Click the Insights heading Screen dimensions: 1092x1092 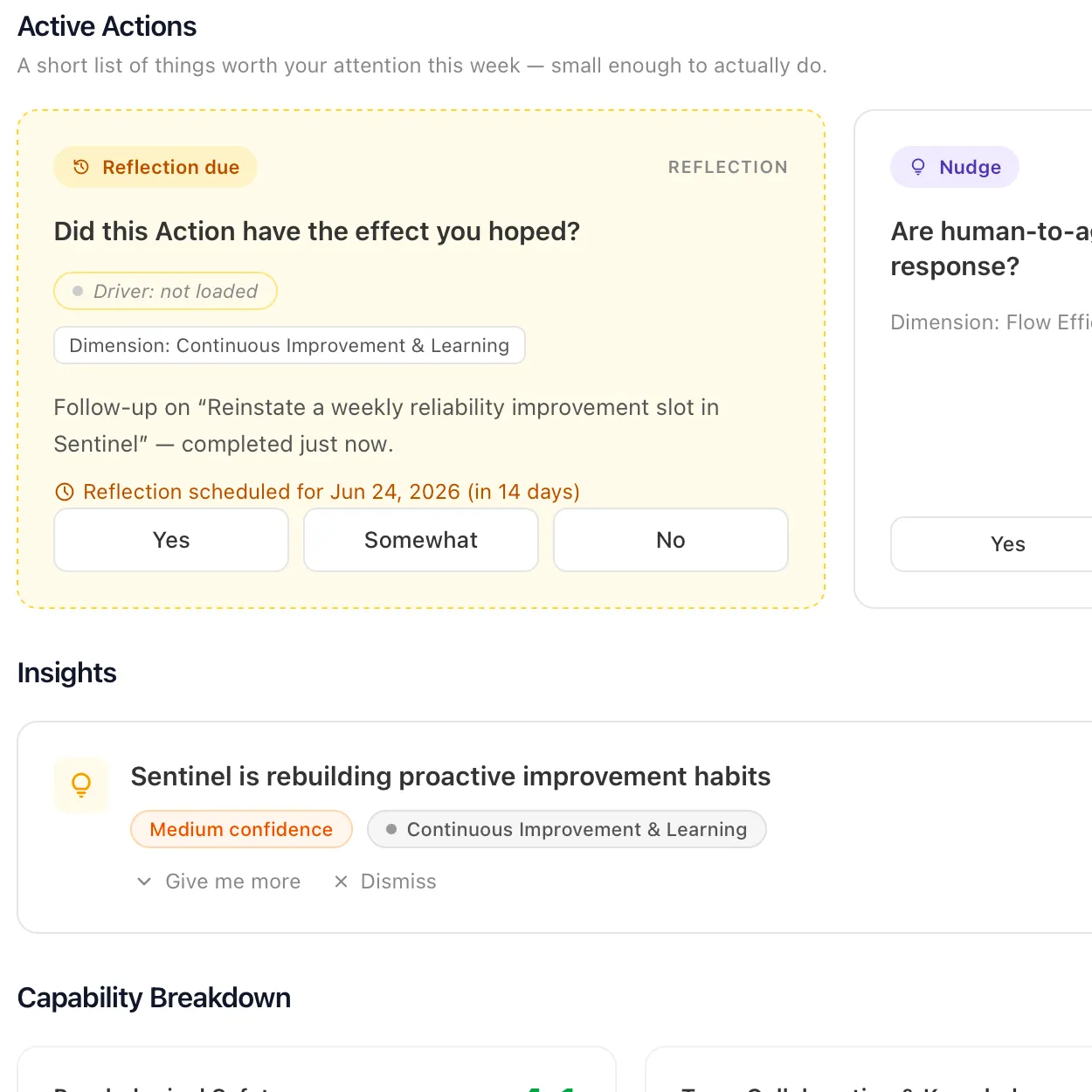point(67,673)
